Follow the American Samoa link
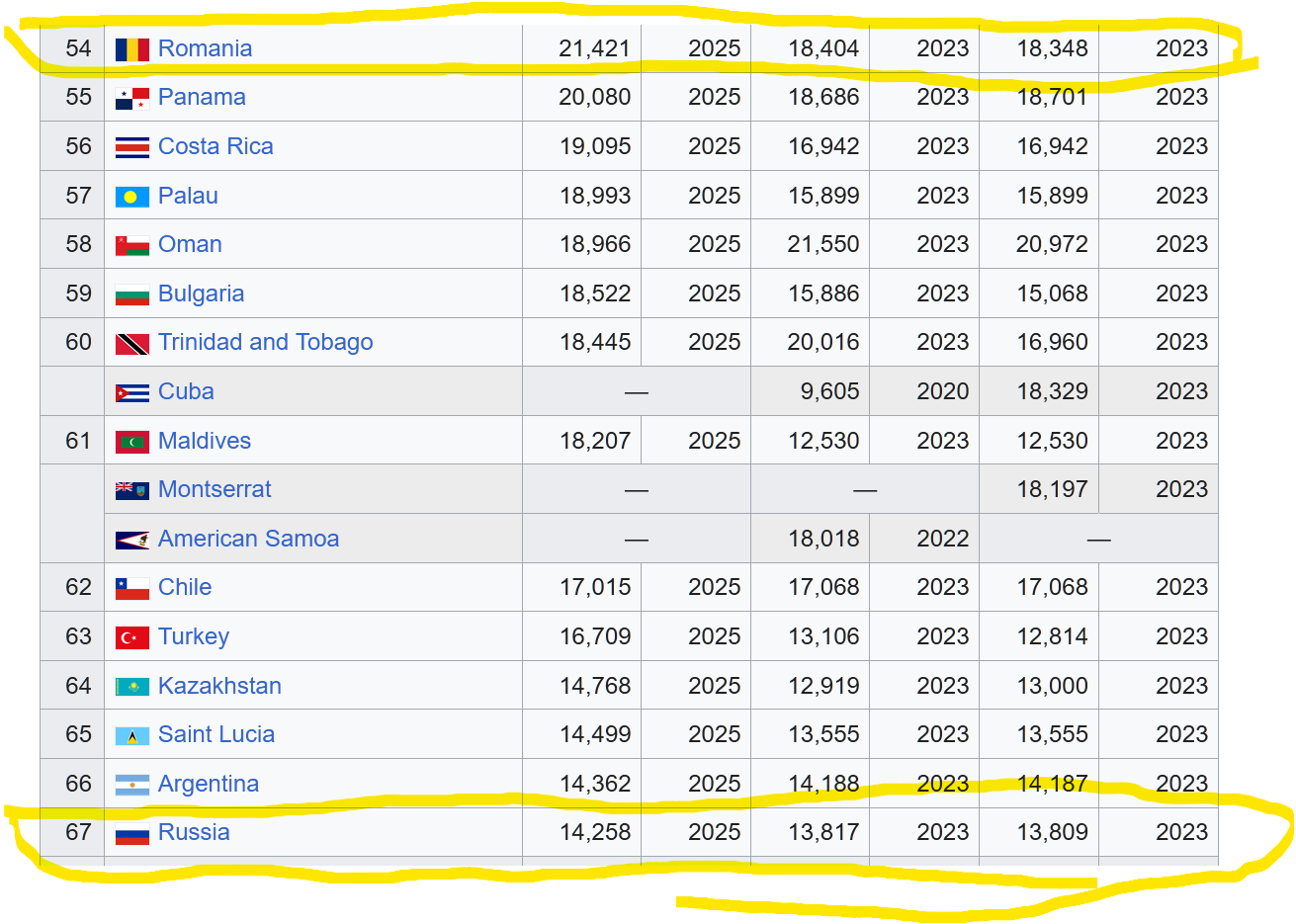Viewport: 1296px width, 924px height. [248, 539]
